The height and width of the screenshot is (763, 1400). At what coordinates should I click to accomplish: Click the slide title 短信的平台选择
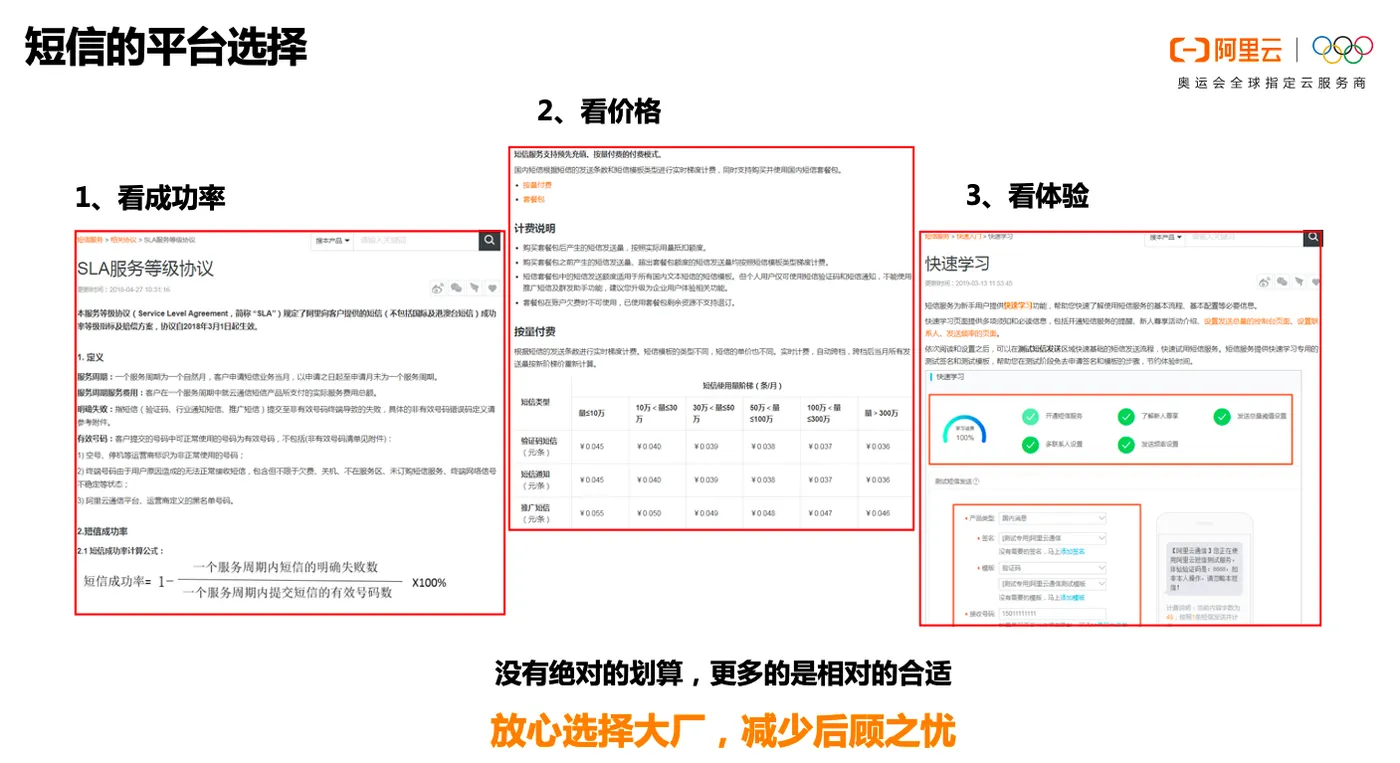click(x=166, y=47)
